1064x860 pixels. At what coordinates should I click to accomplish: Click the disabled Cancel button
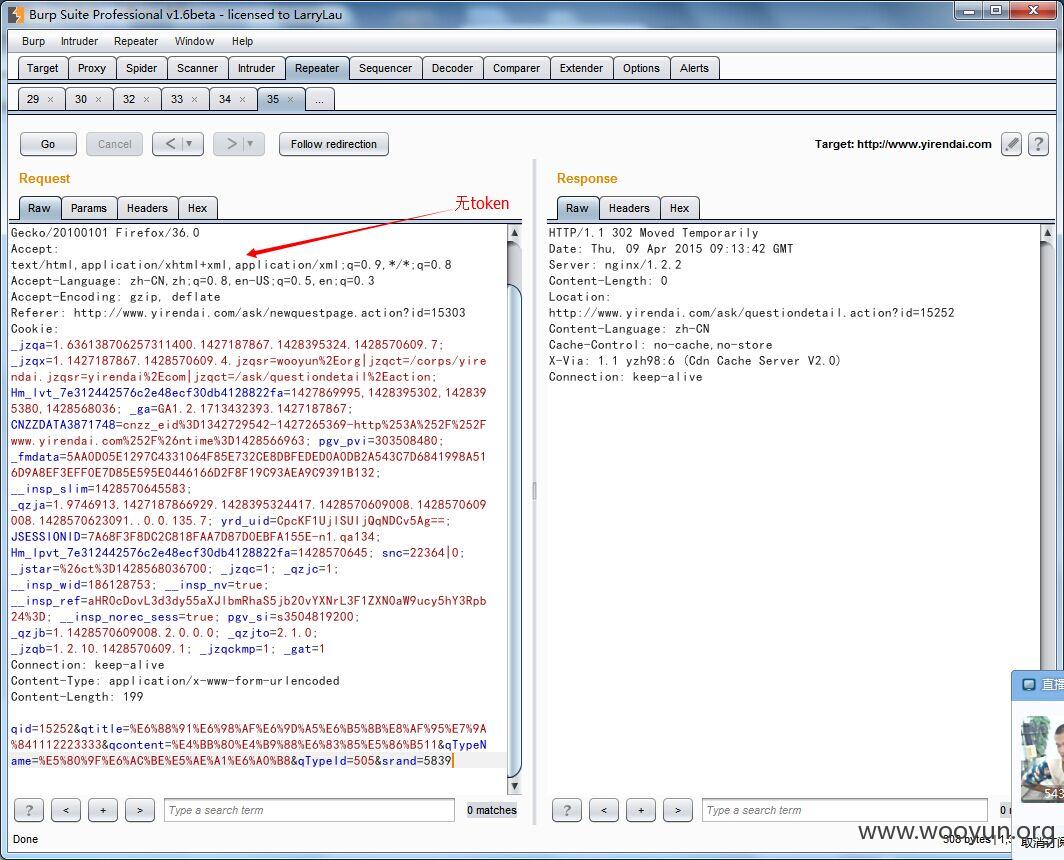click(115, 144)
